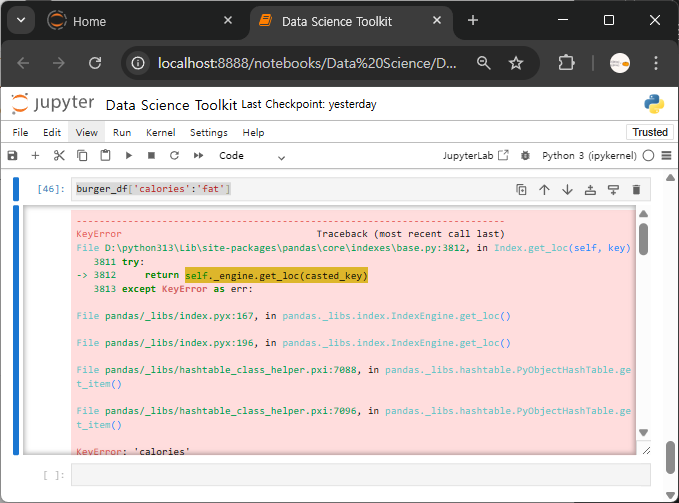This screenshot has width=679, height=503.
Task: Insert a cell below from the cell 46 toolbar
Action: pyautogui.click(x=613, y=190)
